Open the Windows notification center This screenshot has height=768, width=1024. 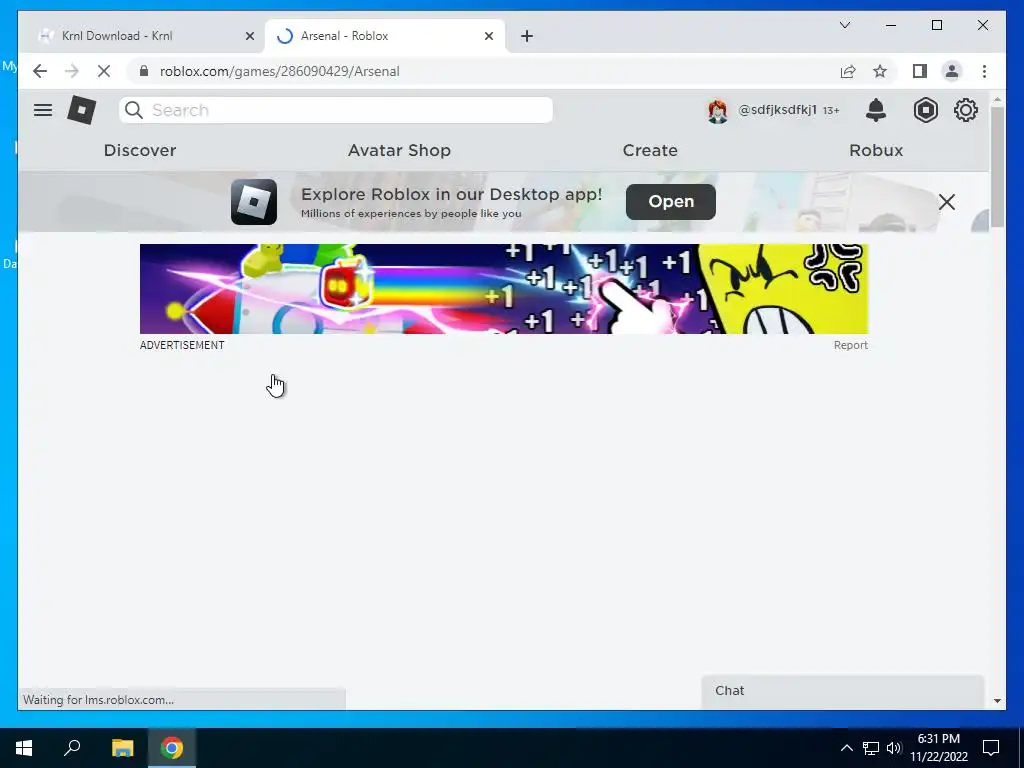pyautogui.click(x=991, y=748)
